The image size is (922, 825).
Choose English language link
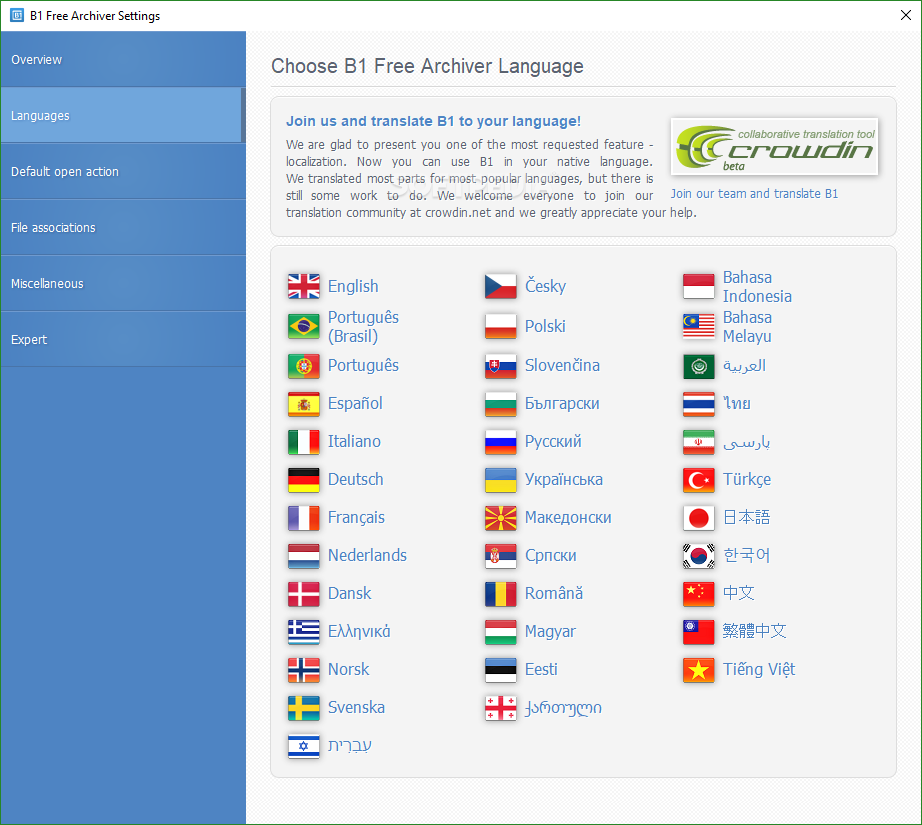coord(353,286)
